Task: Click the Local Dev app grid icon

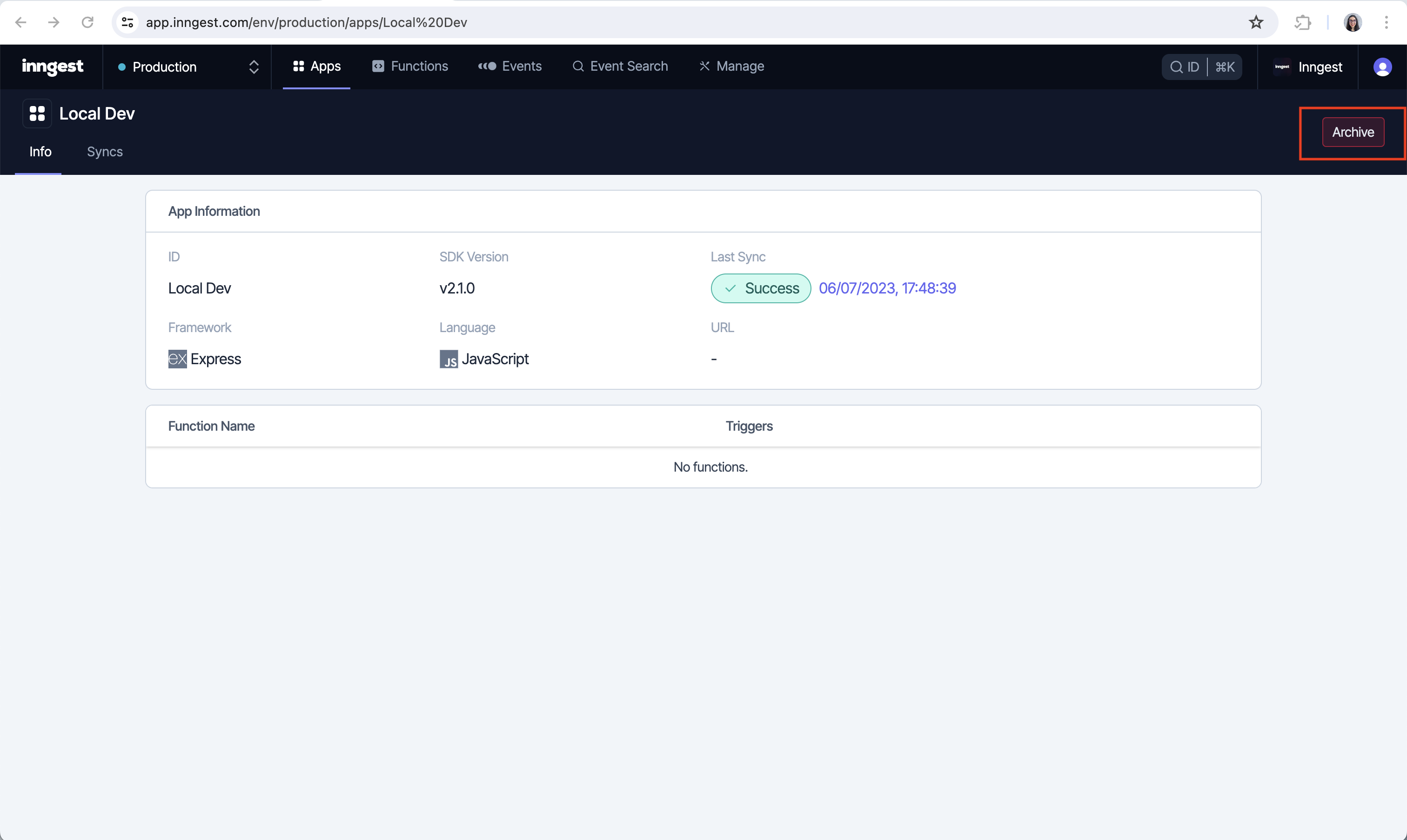Action: (37, 113)
